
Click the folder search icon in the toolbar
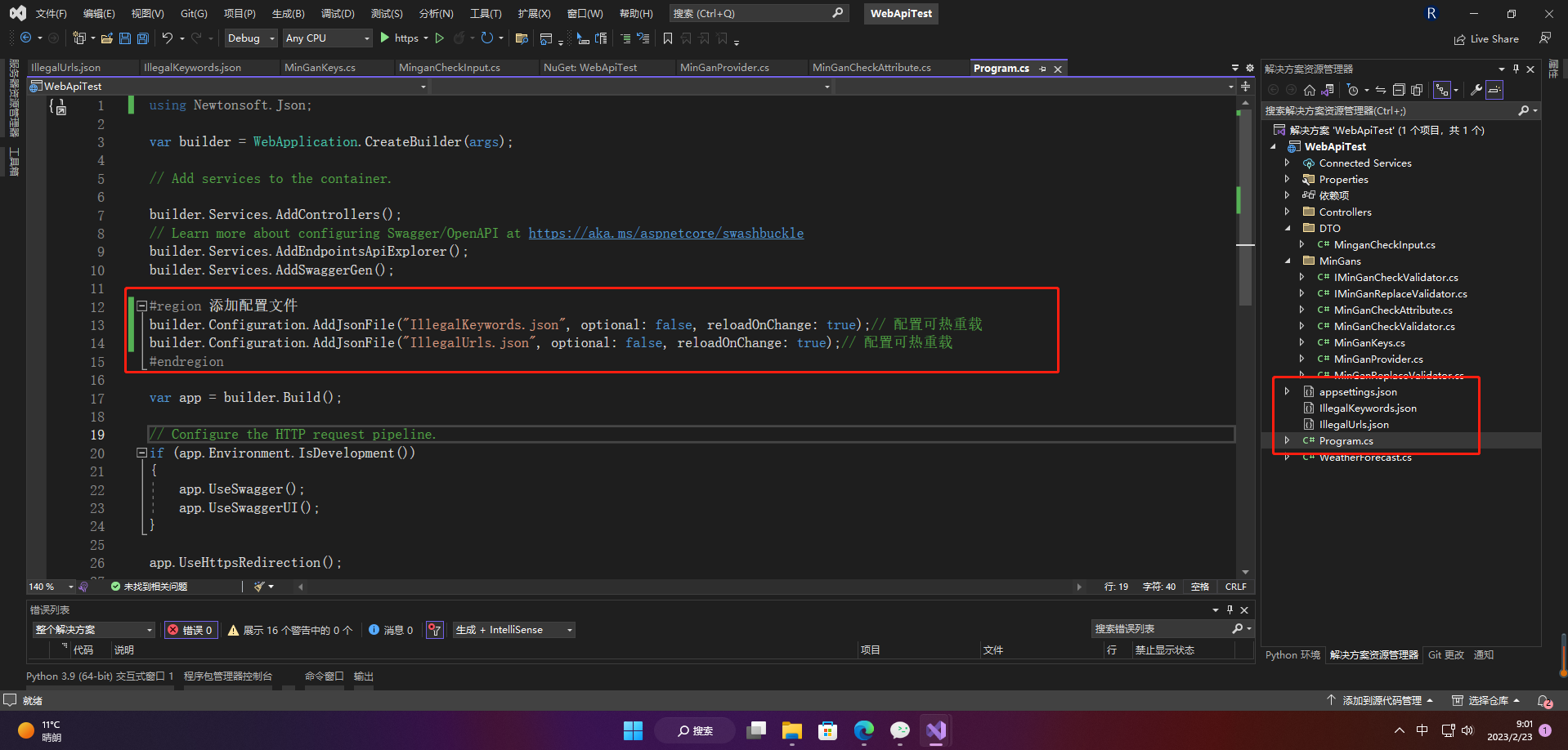[x=522, y=38]
